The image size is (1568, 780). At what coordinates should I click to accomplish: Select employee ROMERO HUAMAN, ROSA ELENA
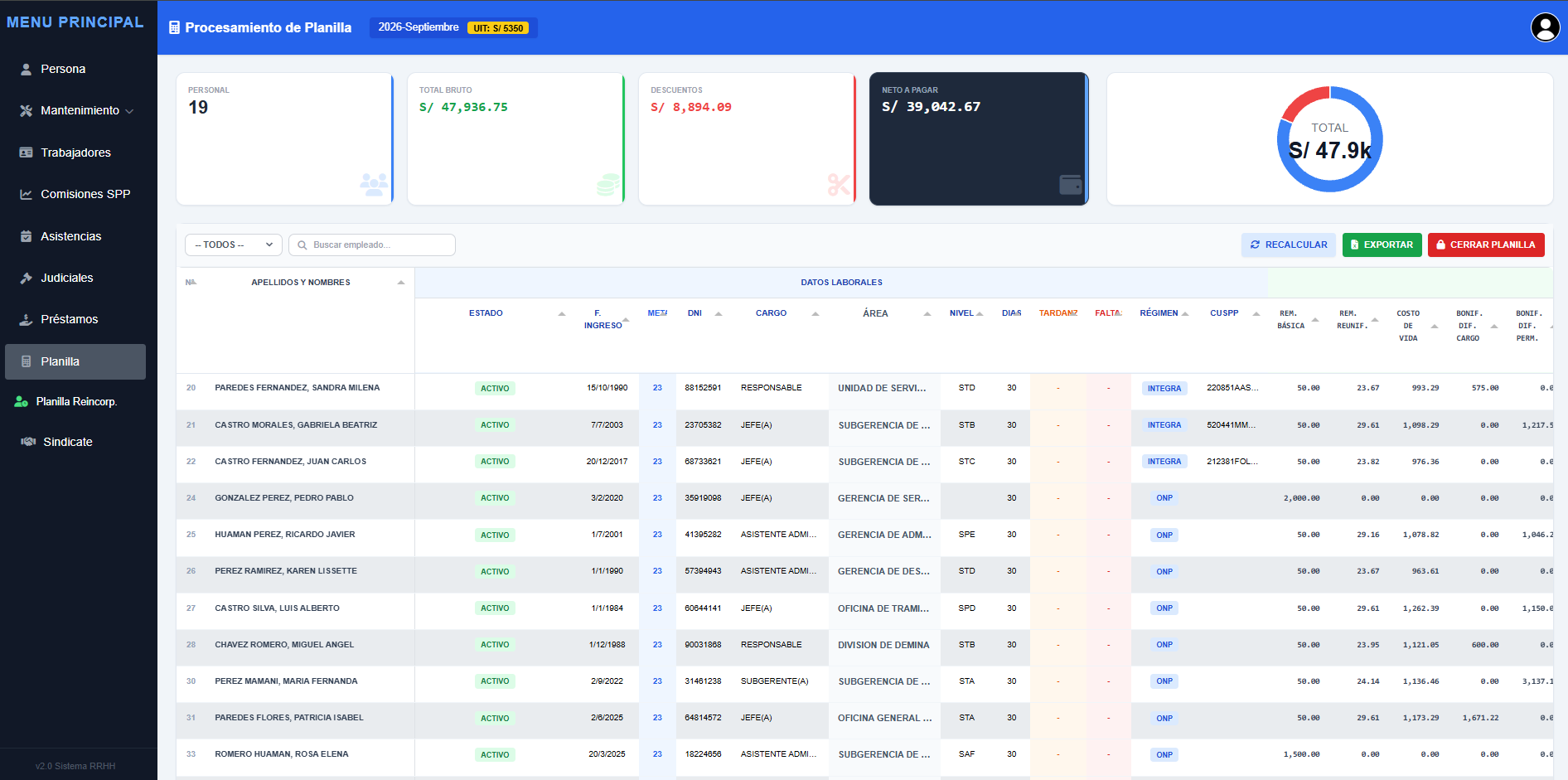click(282, 754)
